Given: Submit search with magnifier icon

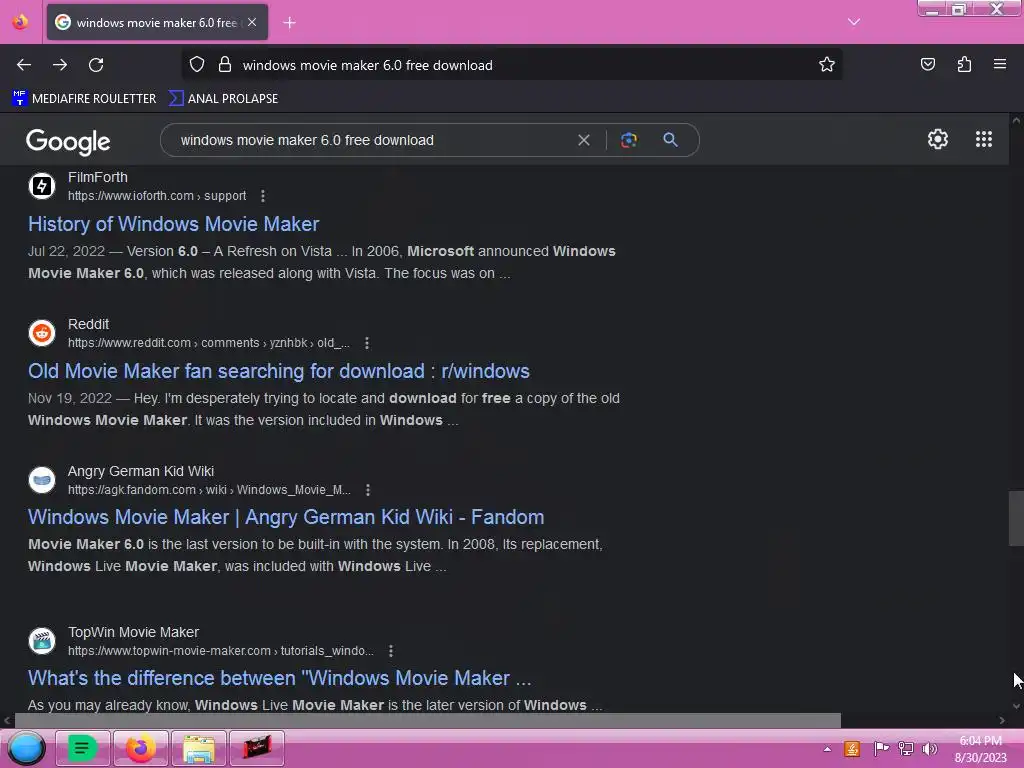Looking at the screenshot, I should (670, 140).
